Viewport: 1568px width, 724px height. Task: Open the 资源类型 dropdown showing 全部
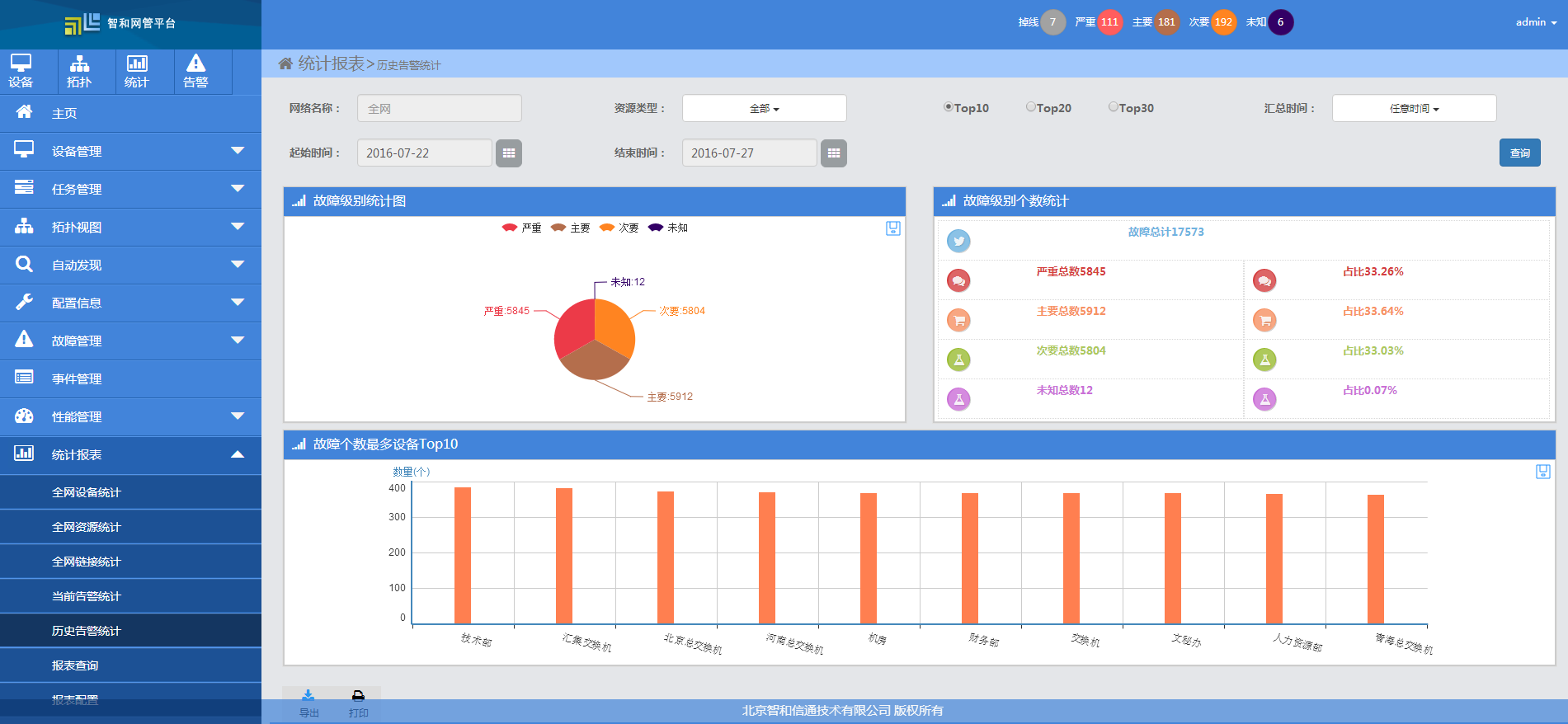pyautogui.click(x=764, y=109)
